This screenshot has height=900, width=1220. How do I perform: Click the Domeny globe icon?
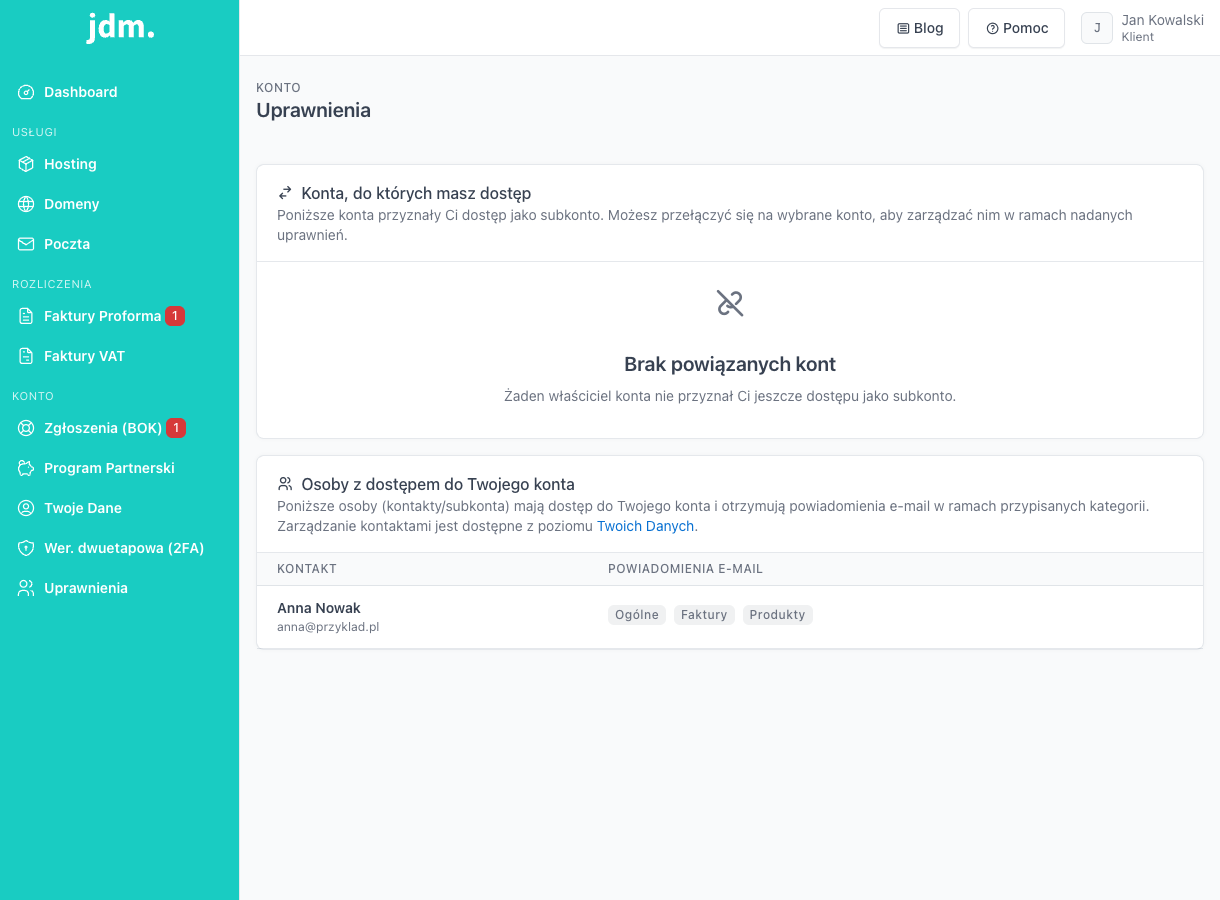[x=26, y=204]
